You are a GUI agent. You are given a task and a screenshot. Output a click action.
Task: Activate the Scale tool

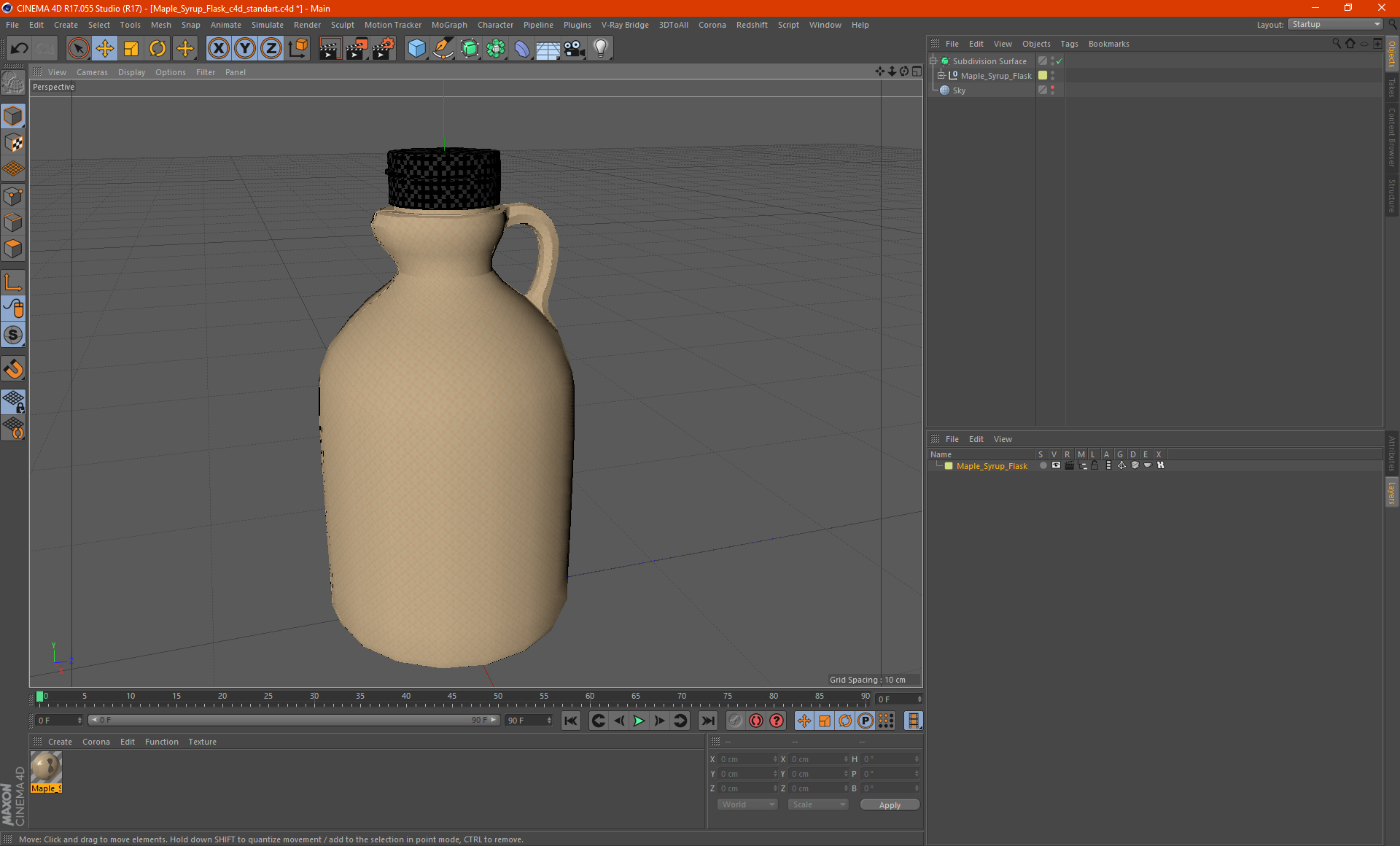click(x=131, y=49)
